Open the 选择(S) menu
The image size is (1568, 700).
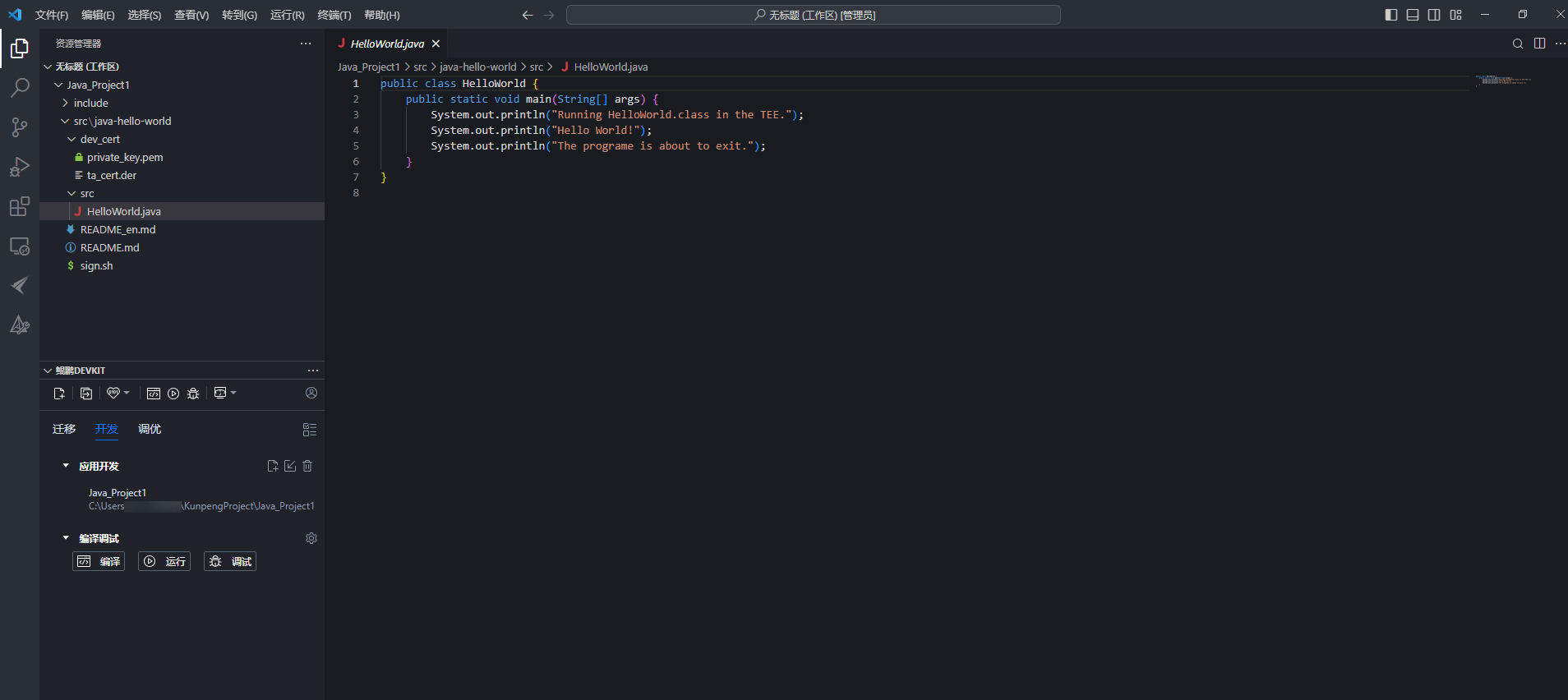(145, 15)
